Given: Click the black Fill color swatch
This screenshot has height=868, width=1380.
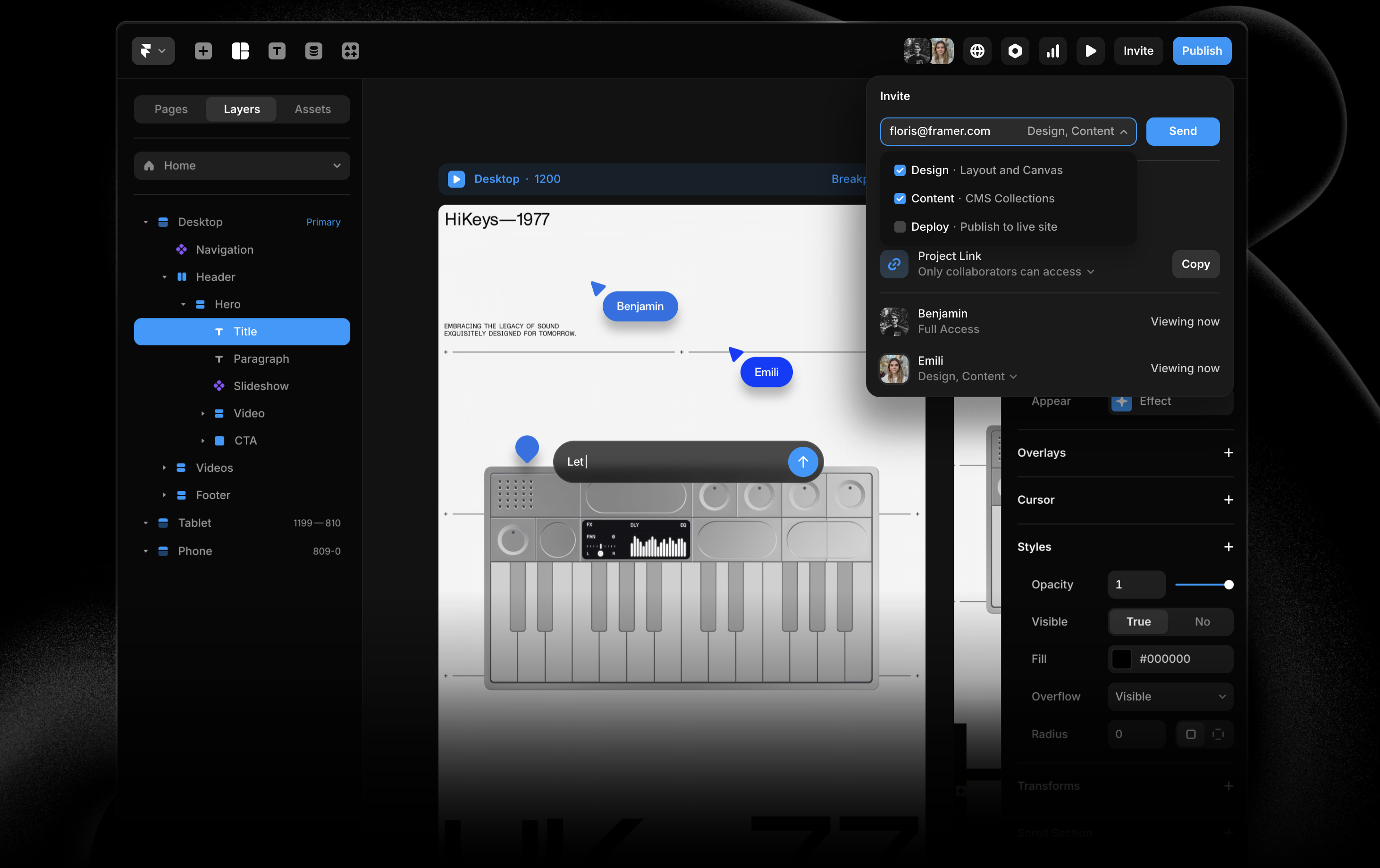Looking at the screenshot, I should 1121,658.
